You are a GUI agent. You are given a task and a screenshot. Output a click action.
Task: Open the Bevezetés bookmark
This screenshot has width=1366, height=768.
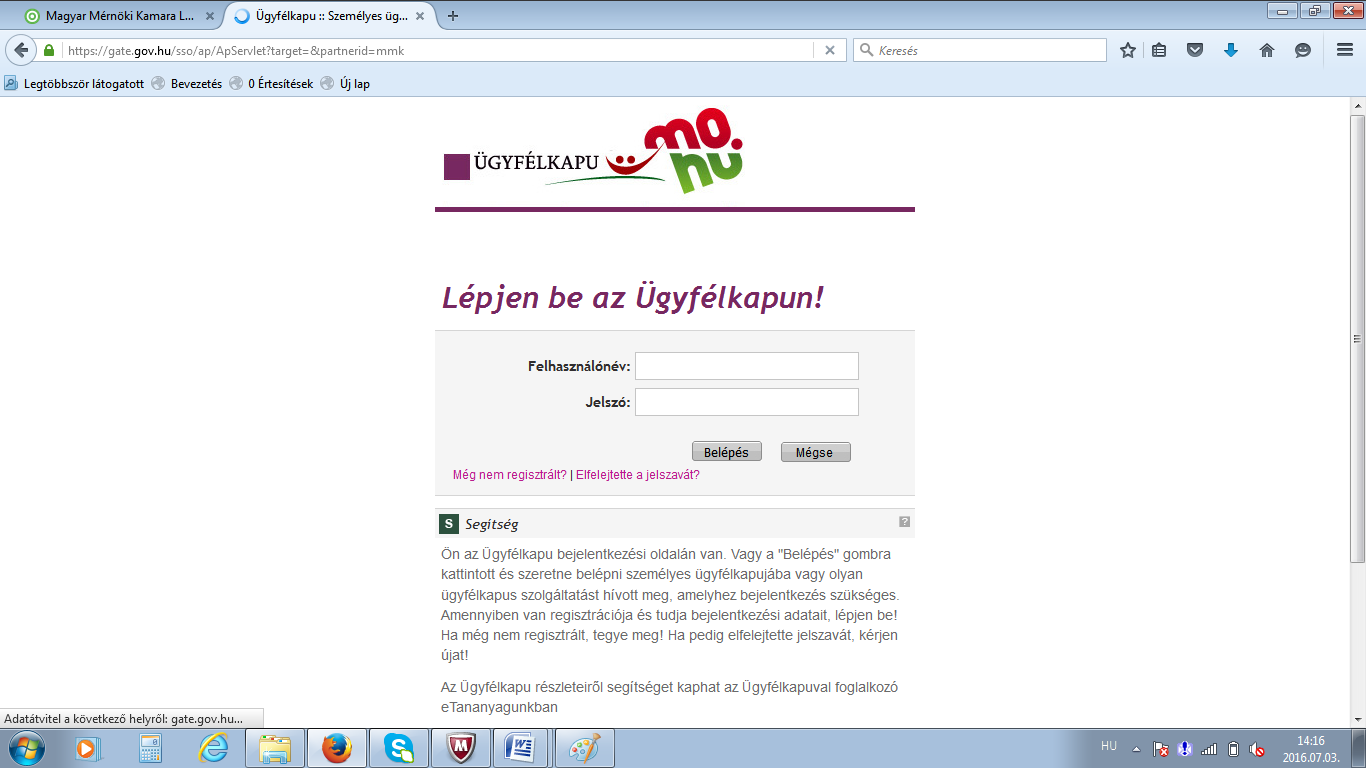[187, 84]
